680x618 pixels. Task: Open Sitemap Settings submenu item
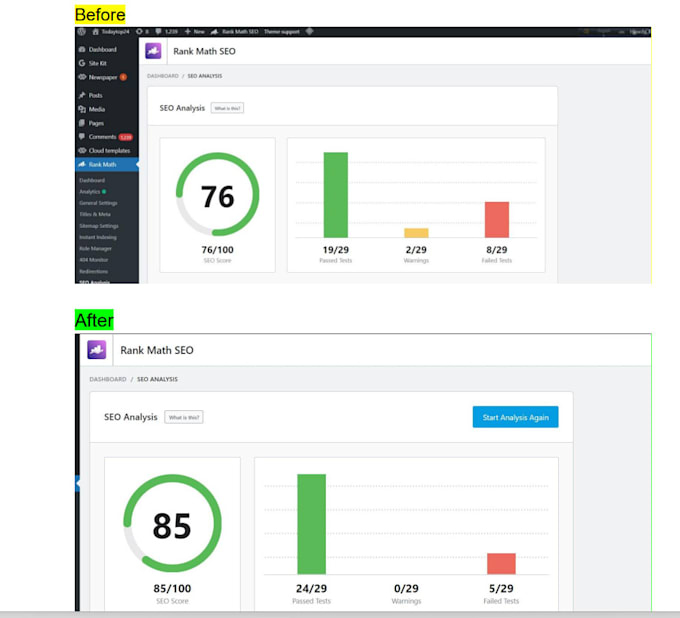click(x=99, y=226)
